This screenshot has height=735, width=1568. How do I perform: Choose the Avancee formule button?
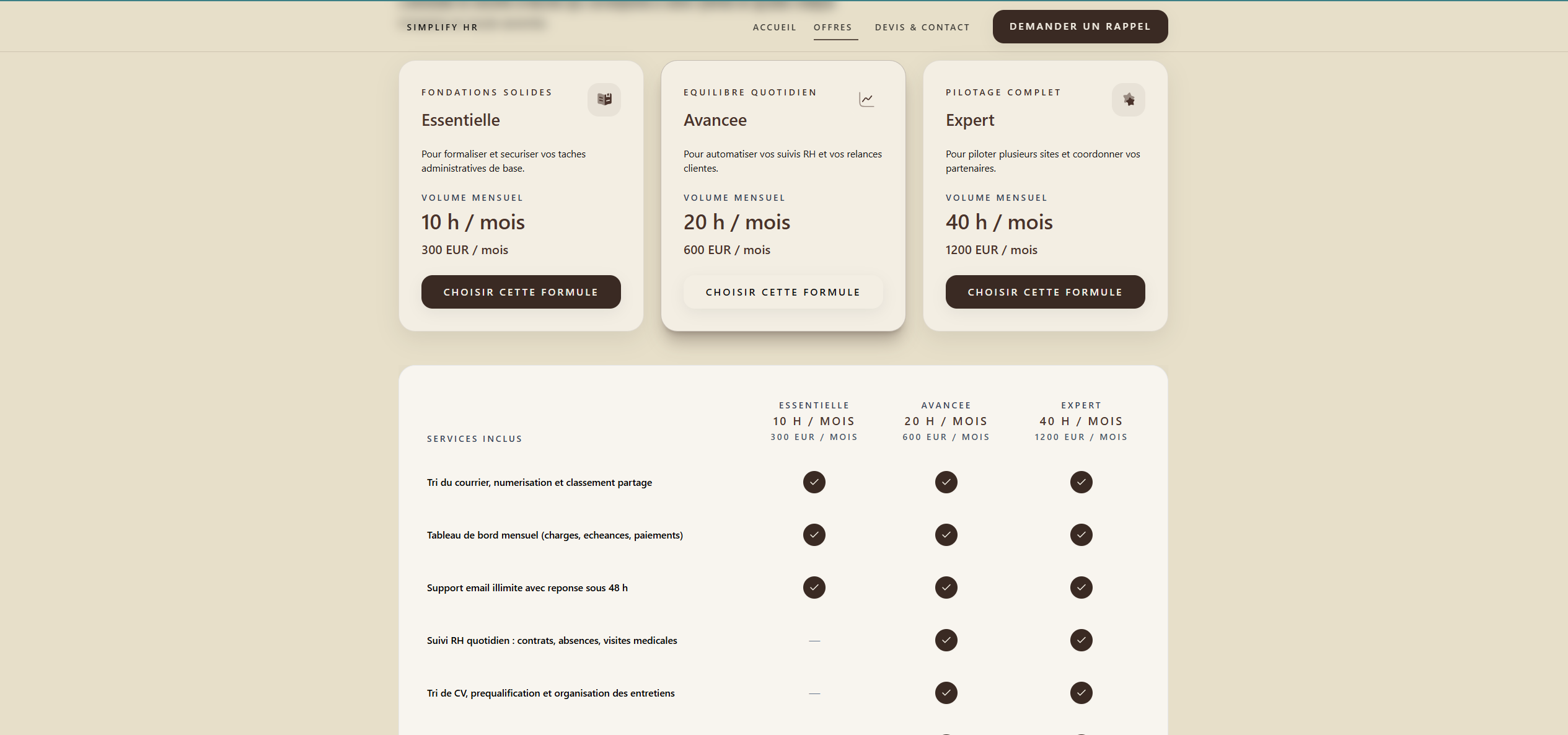point(783,292)
